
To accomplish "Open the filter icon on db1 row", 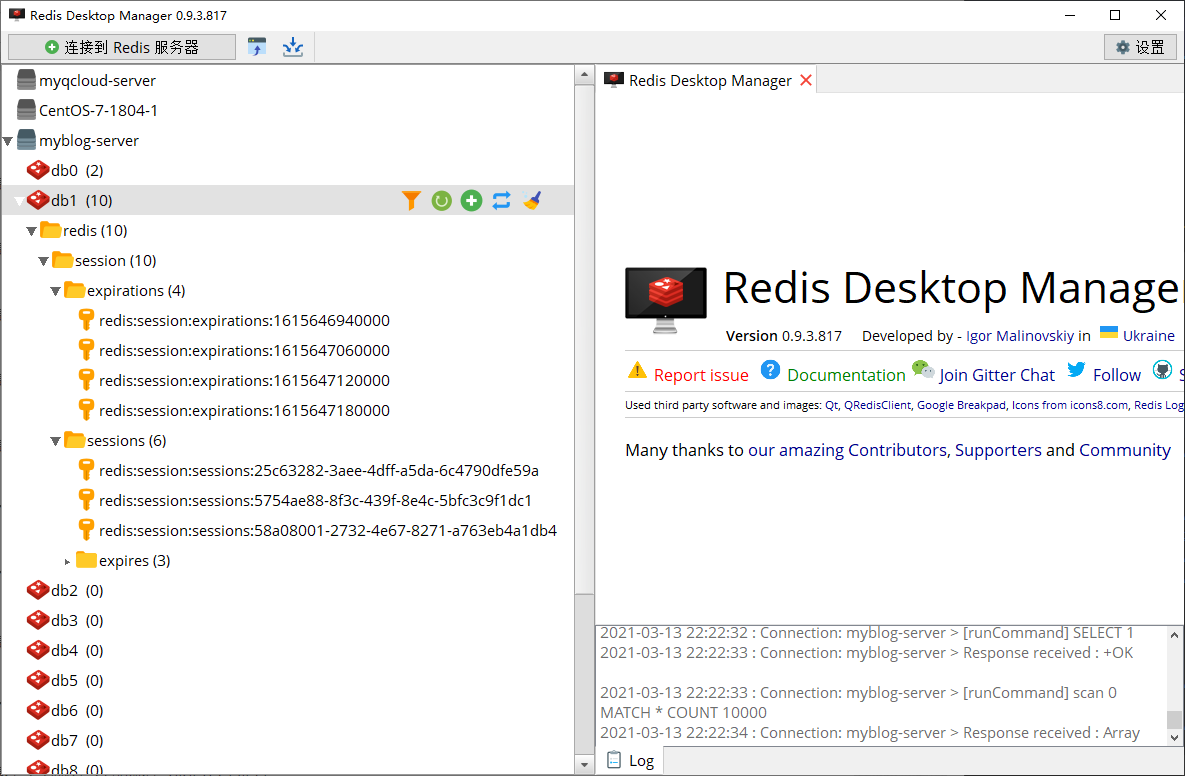I will click(x=411, y=200).
